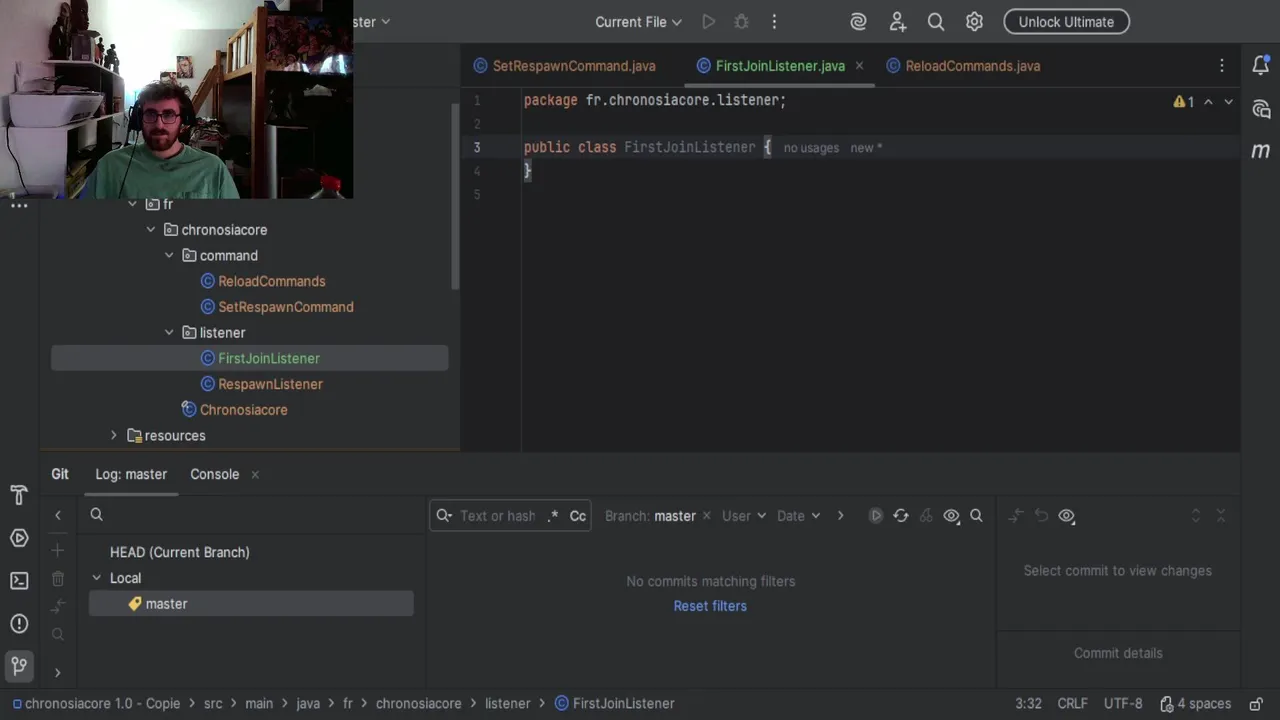
Task: Go to the next highlighted problem arrow
Action: 1229,102
